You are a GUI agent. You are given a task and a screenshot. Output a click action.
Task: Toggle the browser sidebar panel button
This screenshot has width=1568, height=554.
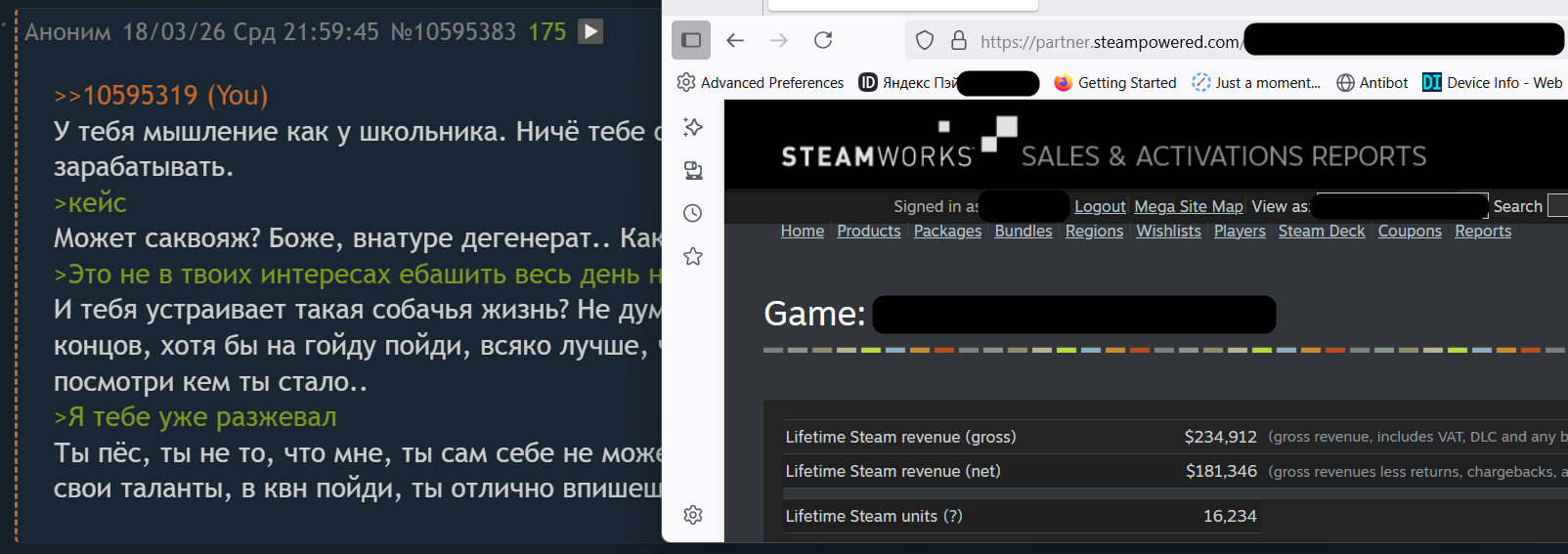click(691, 40)
